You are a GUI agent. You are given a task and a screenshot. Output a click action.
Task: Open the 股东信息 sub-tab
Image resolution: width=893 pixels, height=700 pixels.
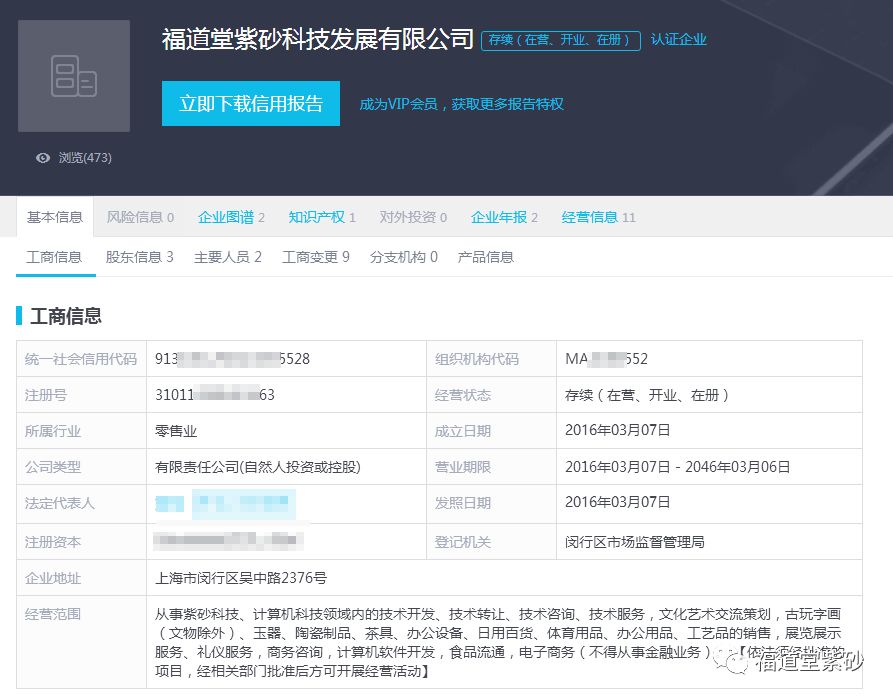coord(140,257)
